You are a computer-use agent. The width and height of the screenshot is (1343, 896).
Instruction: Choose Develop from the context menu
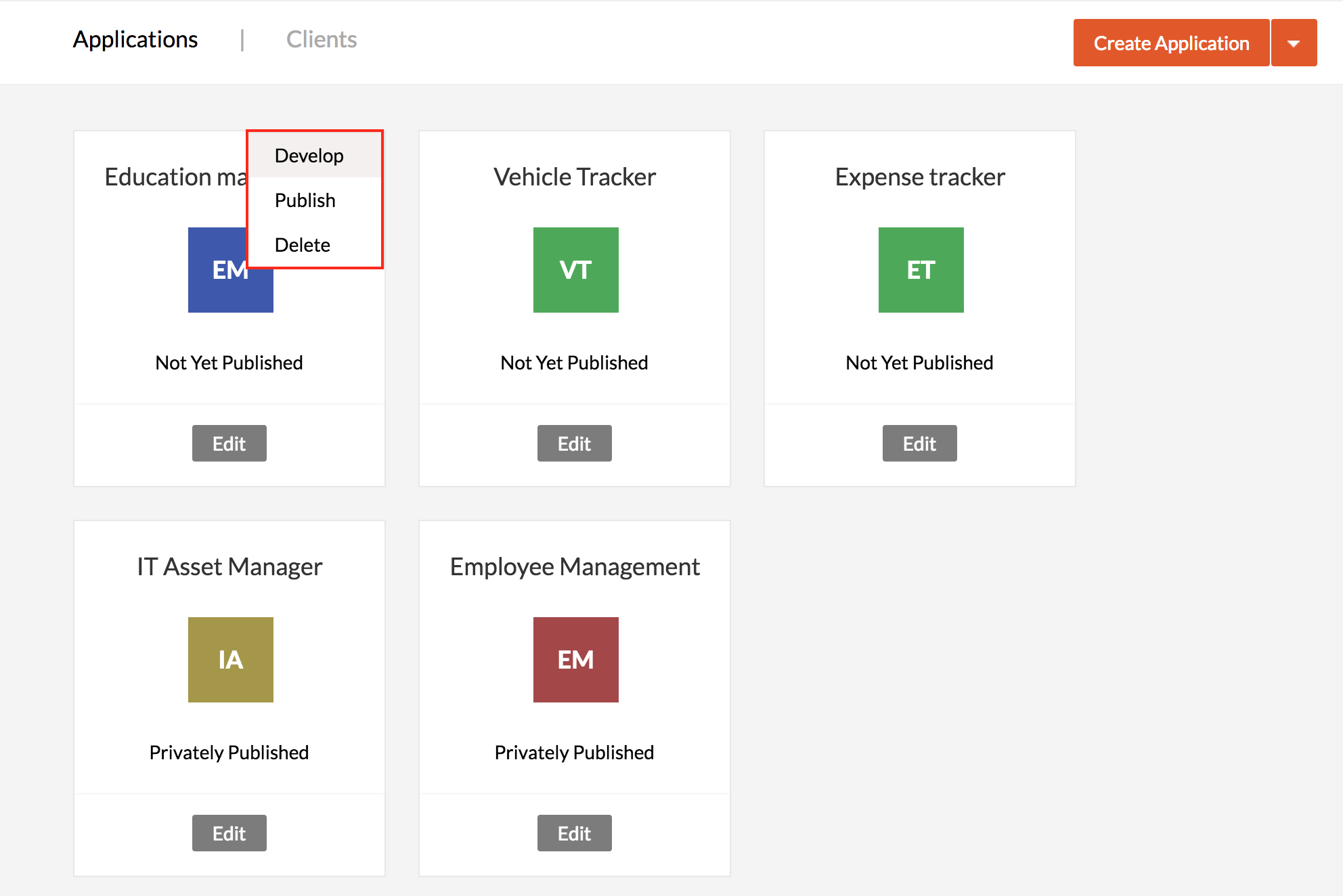[309, 155]
